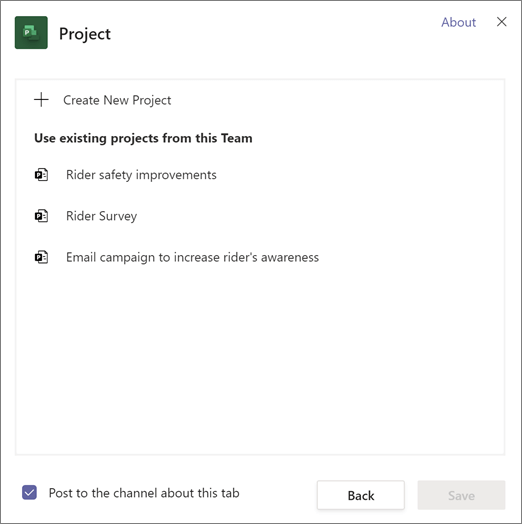Click the Email campaign project file icon

(41, 257)
